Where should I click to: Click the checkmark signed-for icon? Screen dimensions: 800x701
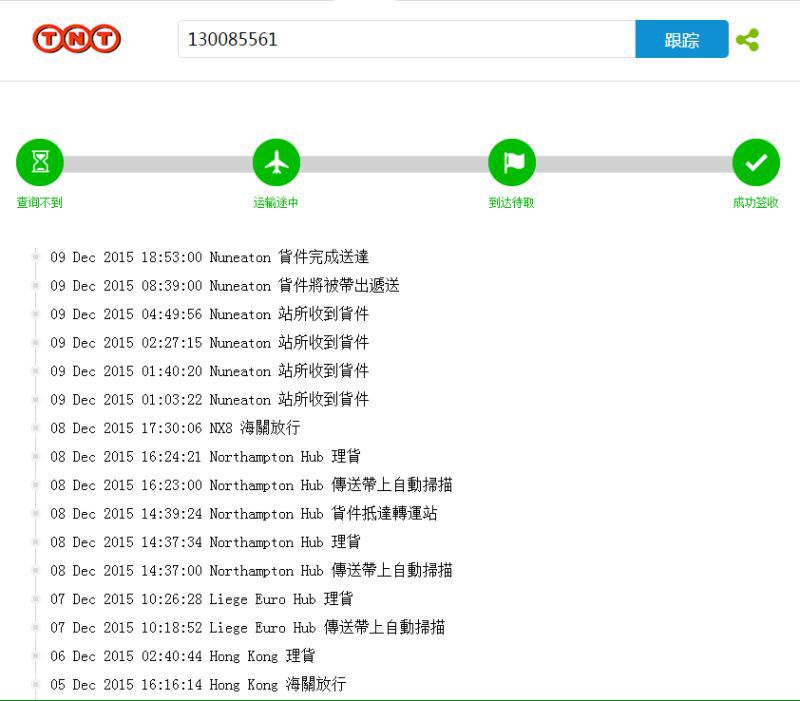click(756, 162)
